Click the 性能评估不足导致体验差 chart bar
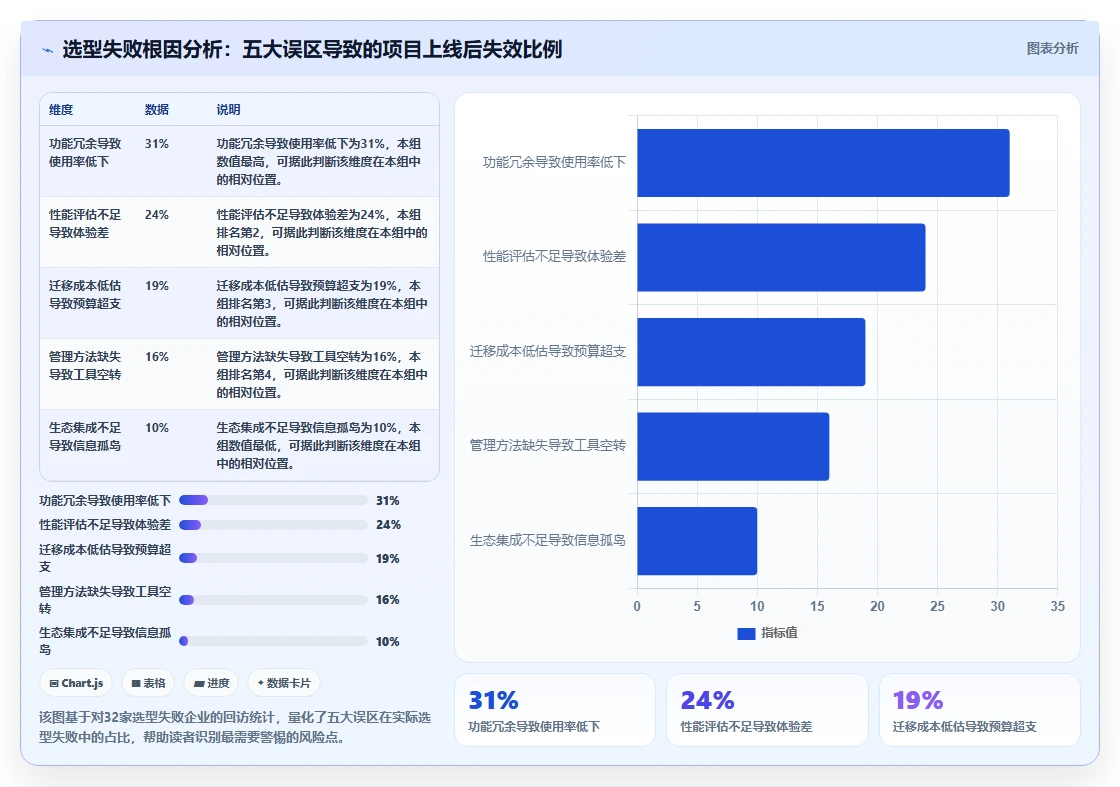This screenshot has height=787, width=1120. click(x=781, y=257)
